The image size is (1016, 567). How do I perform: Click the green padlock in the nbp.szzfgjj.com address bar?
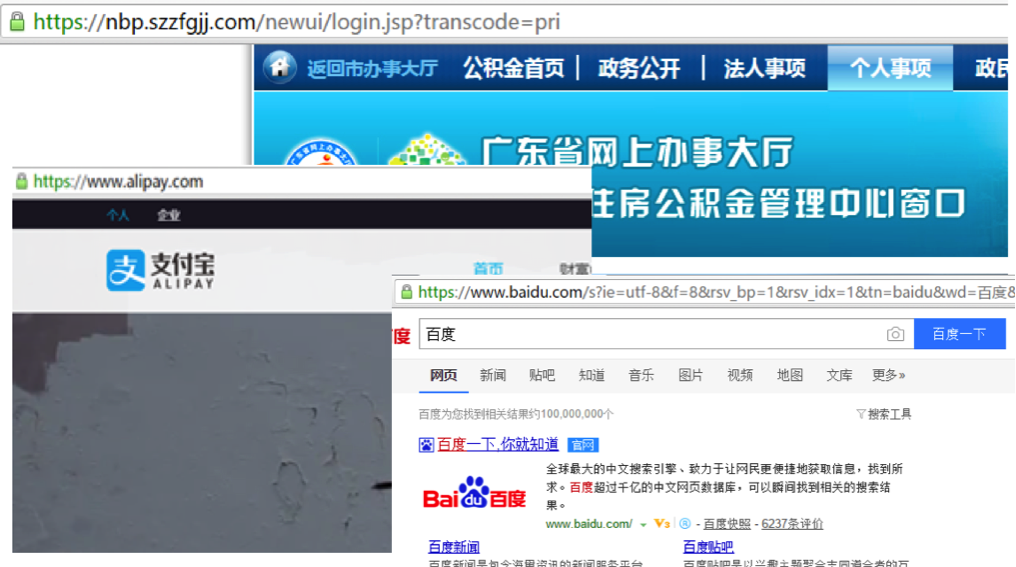click(x=15, y=21)
